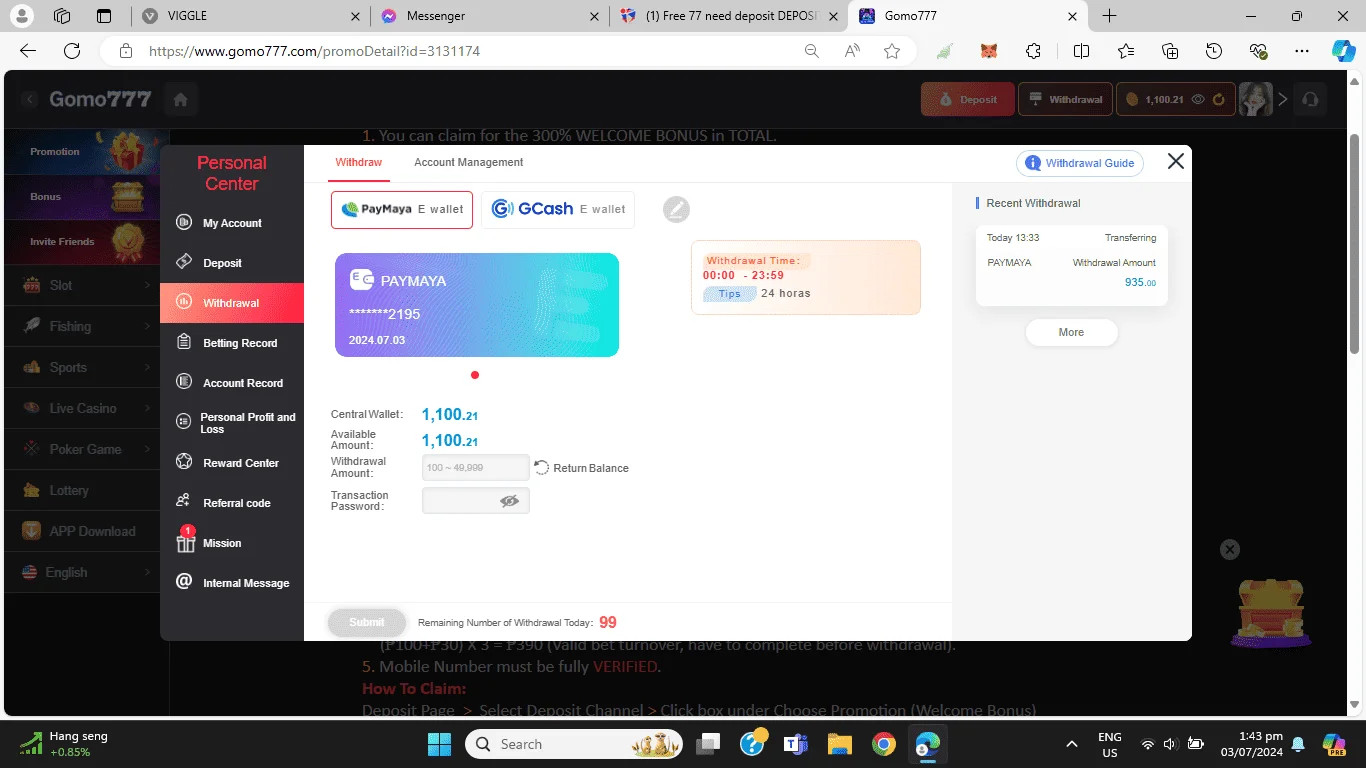Select PayMaya E wallet option
The image size is (1366, 768).
coord(402,210)
